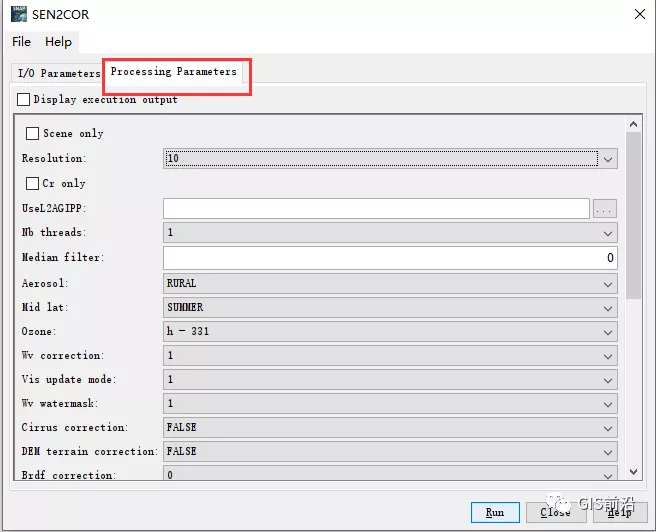656x532 pixels.
Task: Click the vertical scrollbar thumb
Action: (633, 215)
